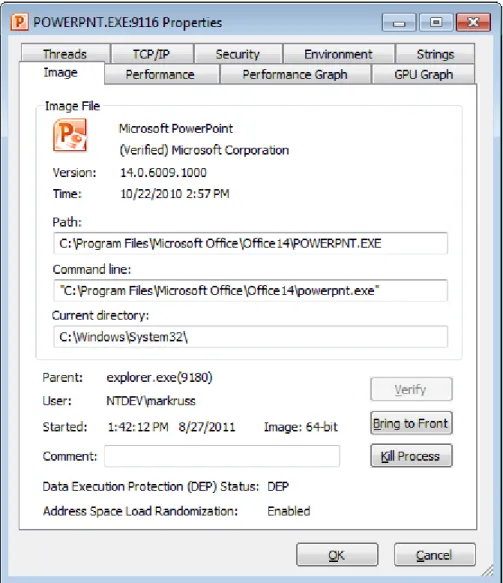Click the Image: 64-bit text
The image size is (503, 583).
click(x=301, y=427)
